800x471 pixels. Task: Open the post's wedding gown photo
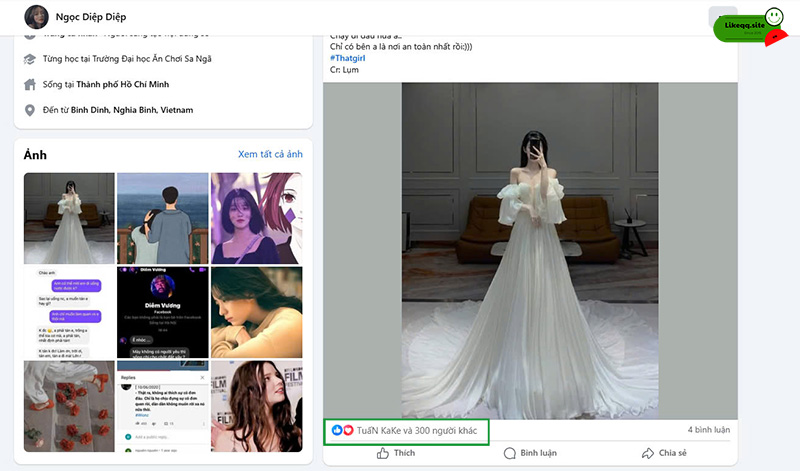[x=530, y=251]
